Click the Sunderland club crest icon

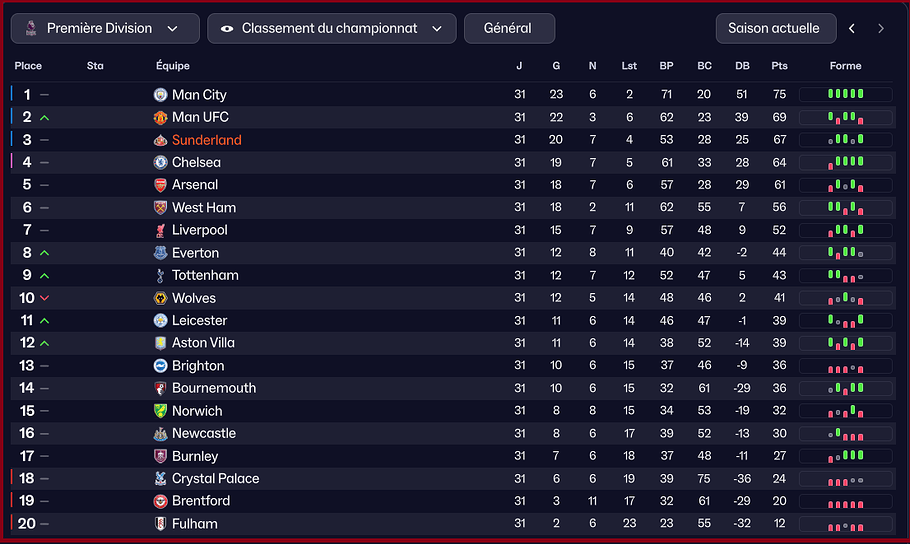click(x=160, y=140)
